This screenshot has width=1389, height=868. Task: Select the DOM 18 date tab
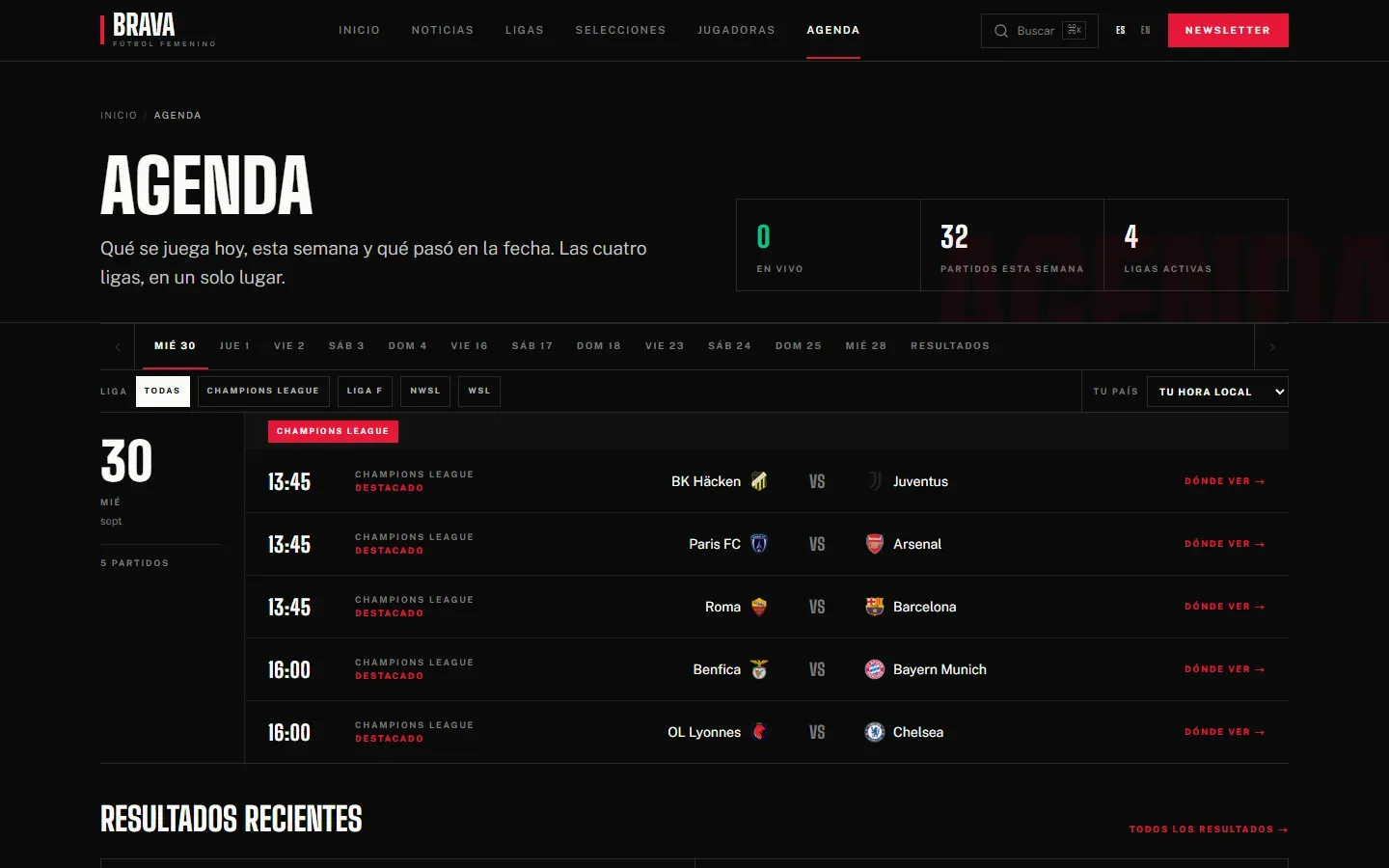pyautogui.click(x=599, y=346)
